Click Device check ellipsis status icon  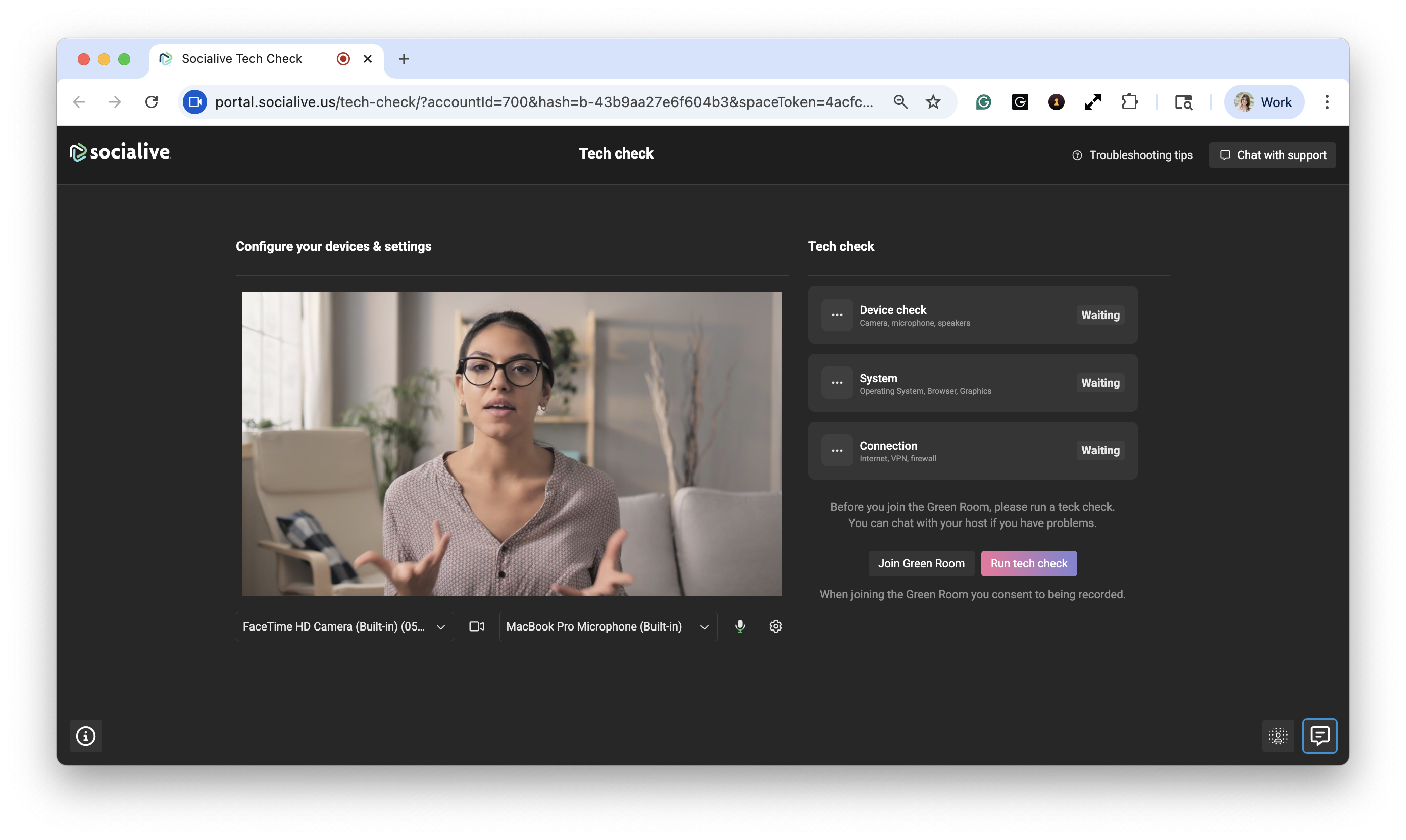pos(837,314)
